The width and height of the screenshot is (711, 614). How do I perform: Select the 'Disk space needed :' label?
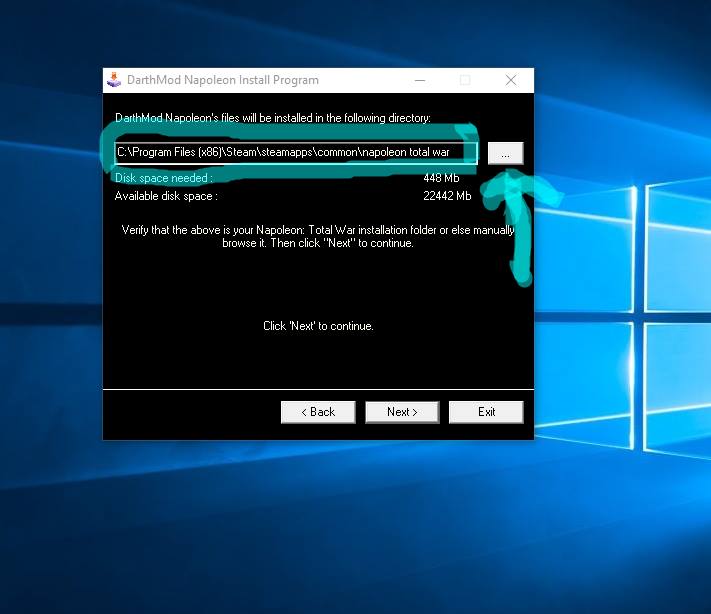pos(164,178)
